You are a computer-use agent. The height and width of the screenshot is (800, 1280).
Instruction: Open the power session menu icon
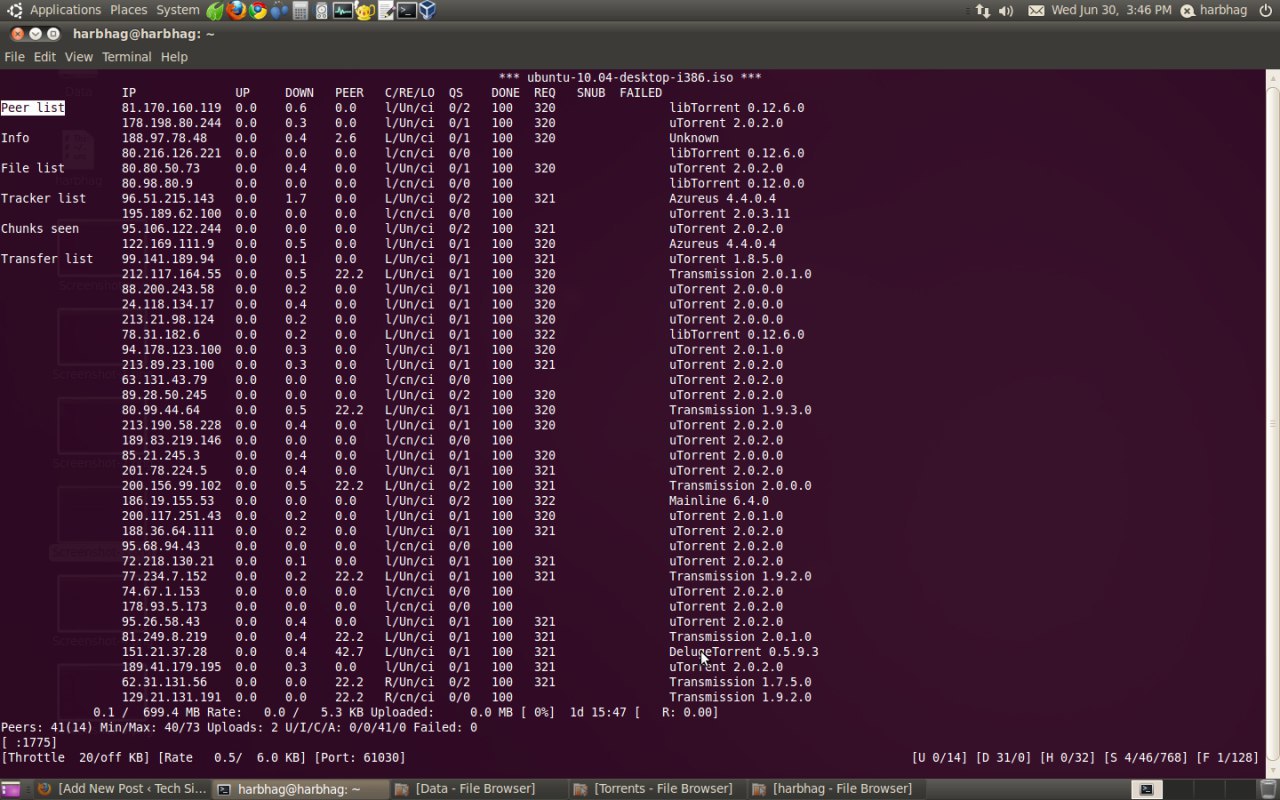[x=1265, y=11]
